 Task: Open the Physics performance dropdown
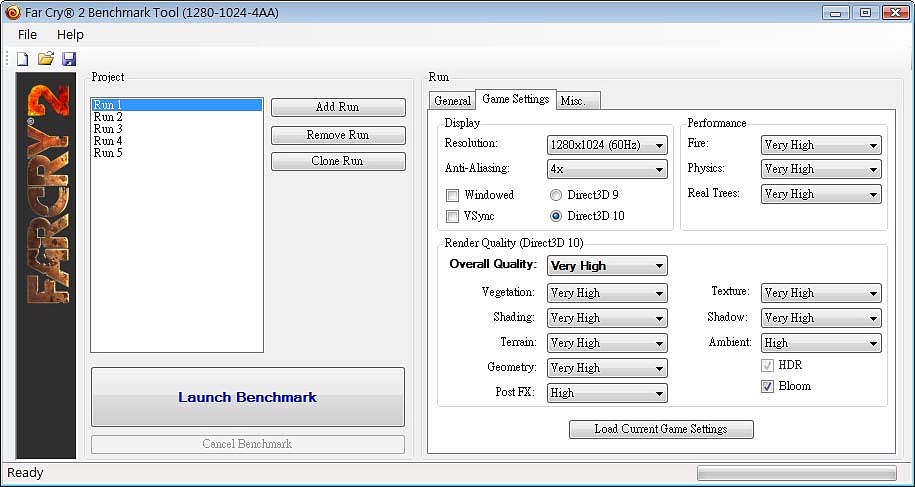tap(821, 170)
